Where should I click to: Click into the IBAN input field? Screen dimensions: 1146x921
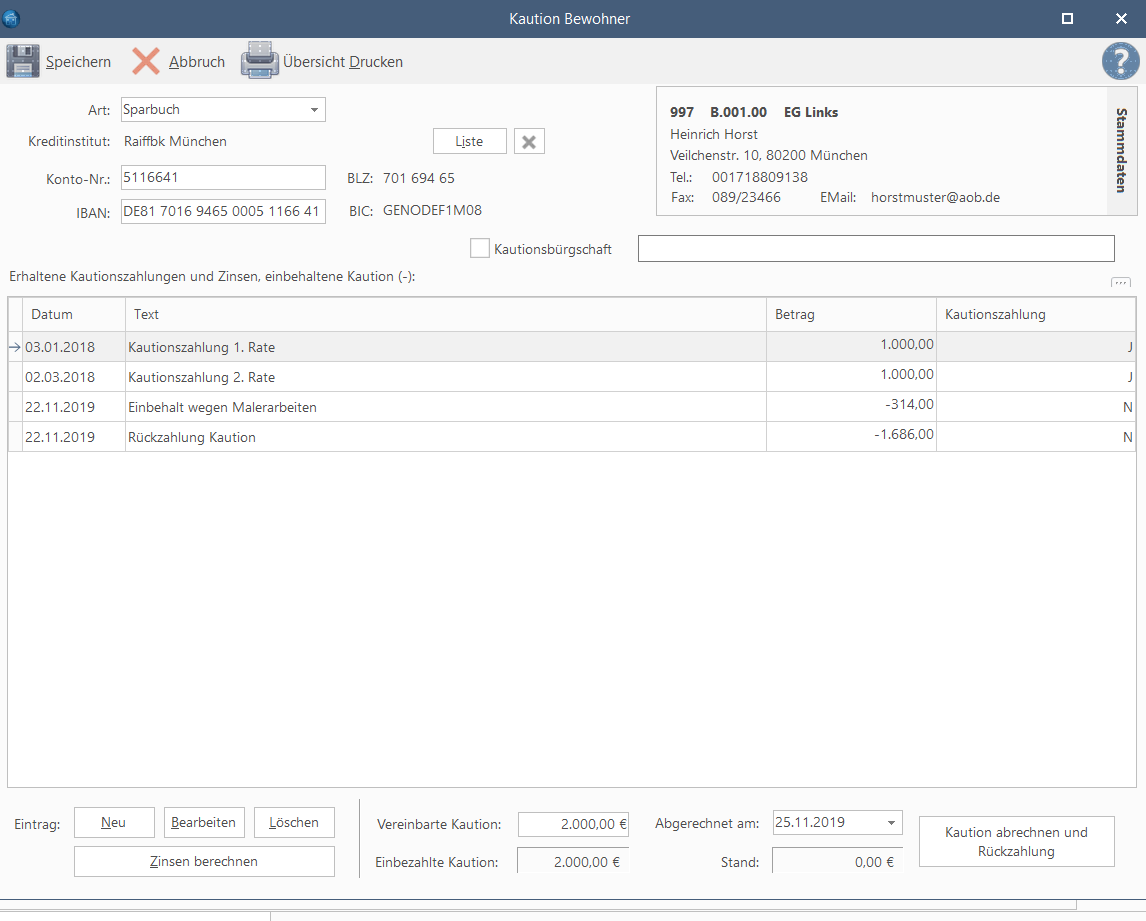coord(223,211)
